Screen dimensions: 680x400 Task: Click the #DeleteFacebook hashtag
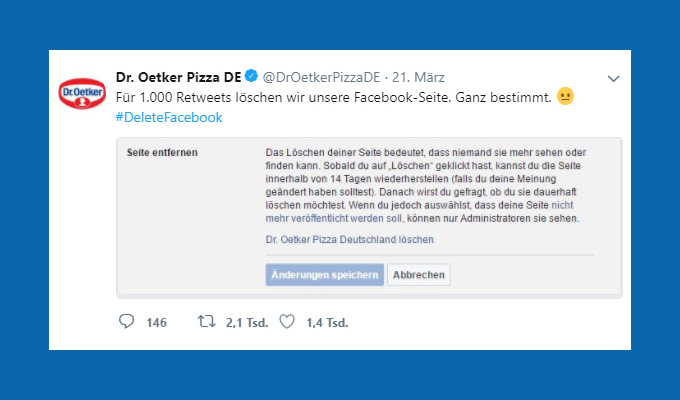tap(169, 117)
